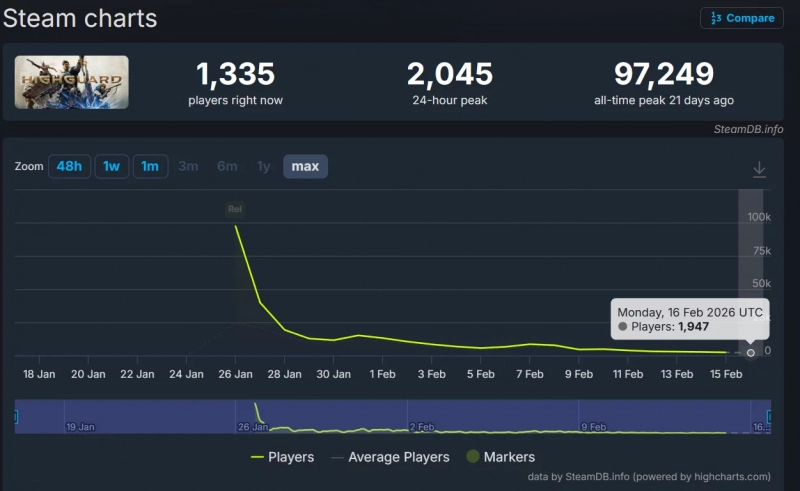Open the chart download menu icon
Screen dimensions: 800x491
tap(759, 169)
